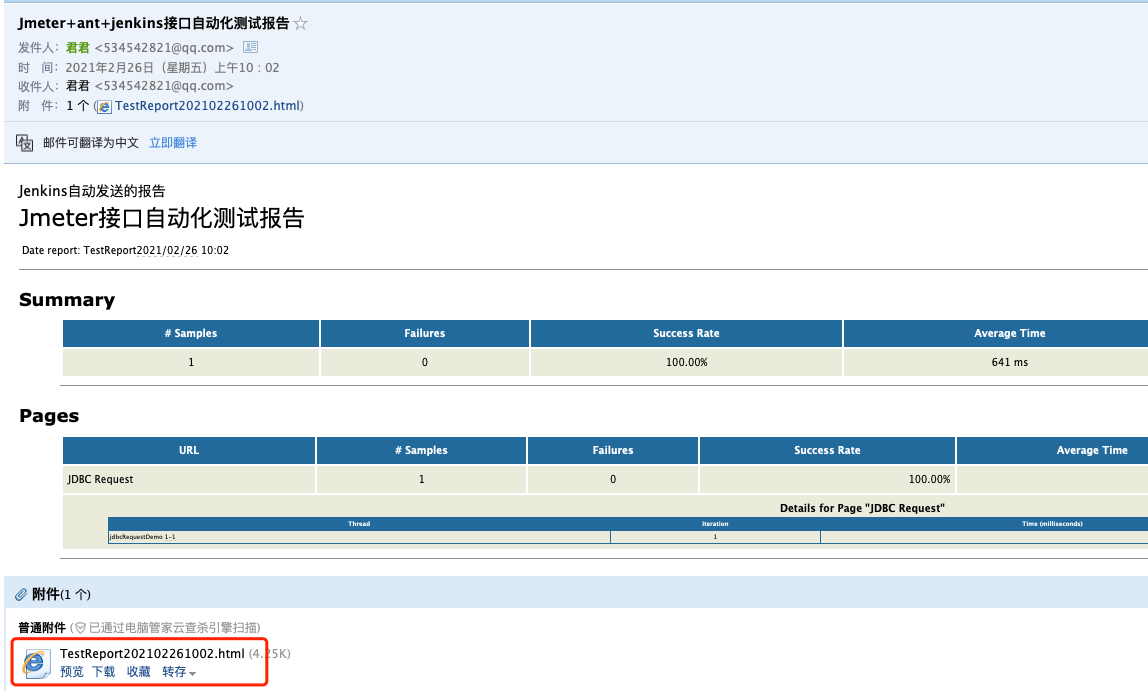The height and width of the screenshot is (691, 1148).
Task: Click 'jdbcRequestDemo 1-1' thread cell
Action: 359,537
